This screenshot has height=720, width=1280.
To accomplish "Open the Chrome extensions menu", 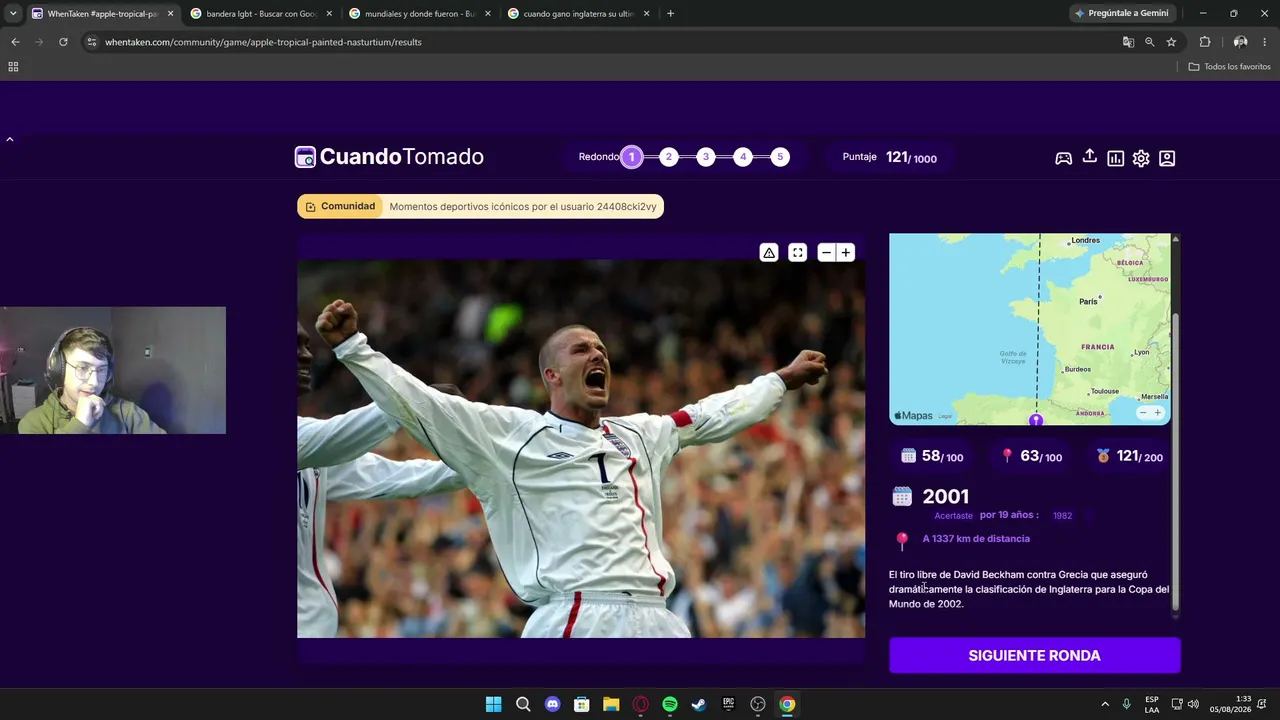I will tap(1205, 42).
